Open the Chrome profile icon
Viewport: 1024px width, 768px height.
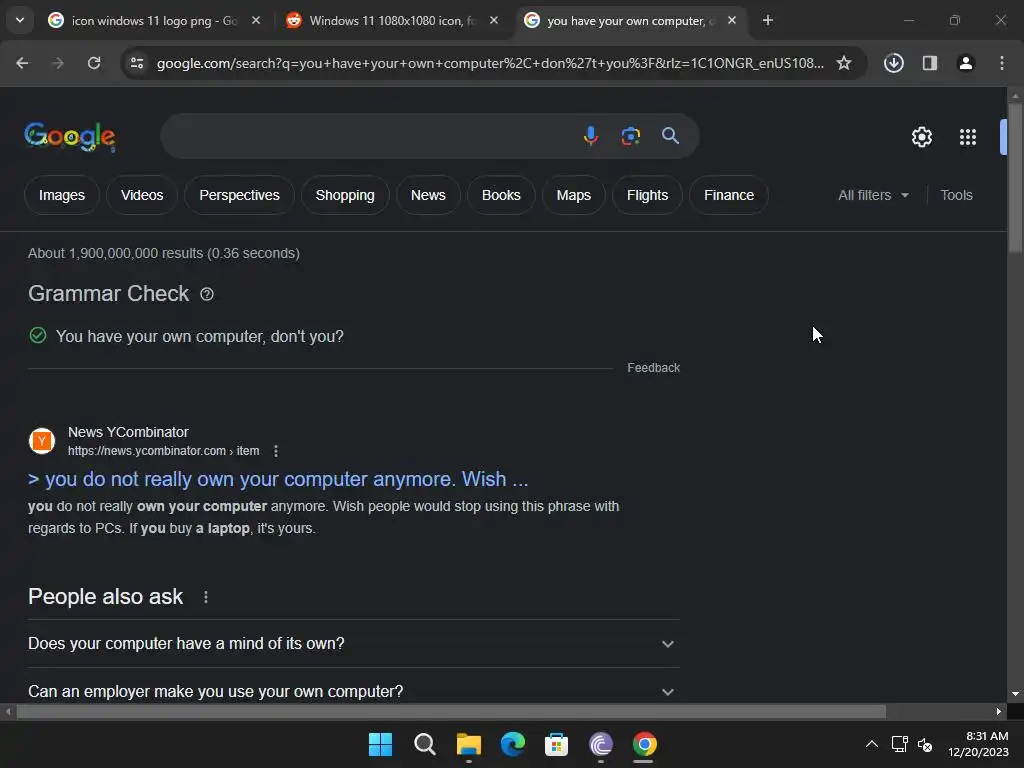coord(965,63)
